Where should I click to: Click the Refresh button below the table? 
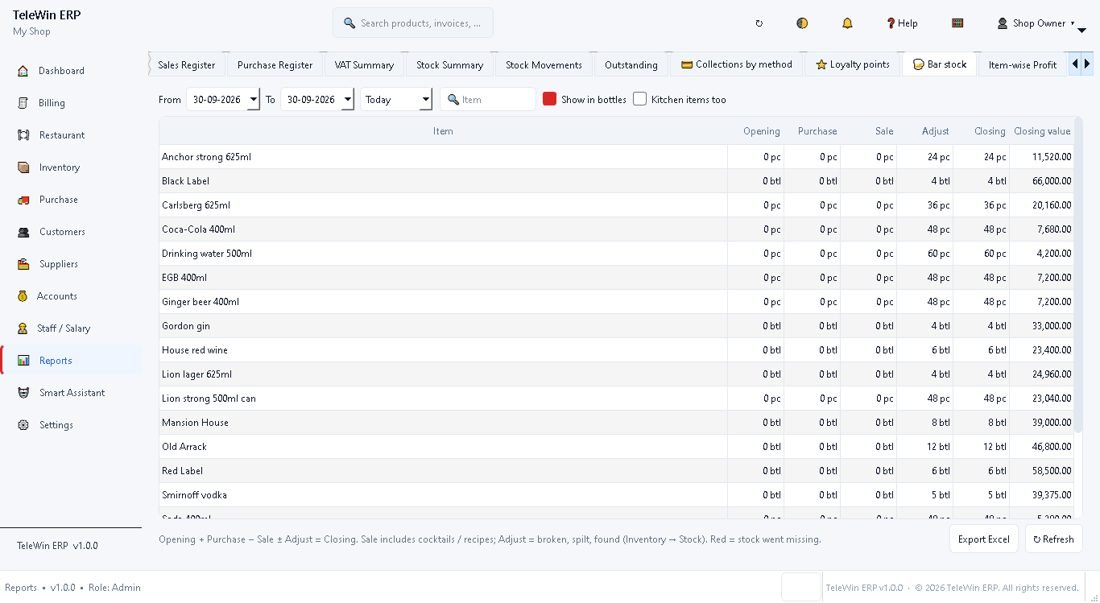coord(1053,539)
